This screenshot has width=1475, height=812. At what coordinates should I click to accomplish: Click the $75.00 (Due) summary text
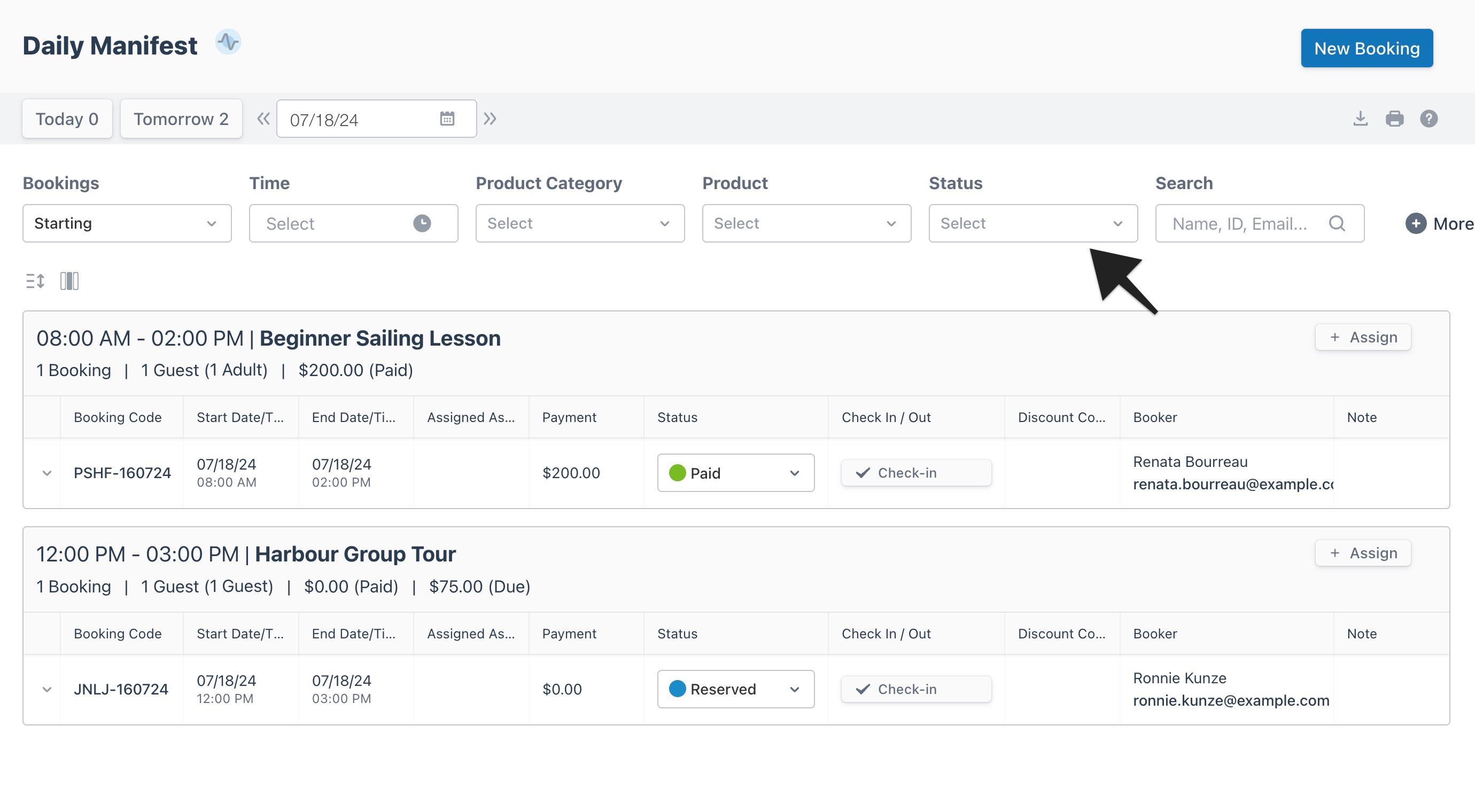(x=480, y=587)
